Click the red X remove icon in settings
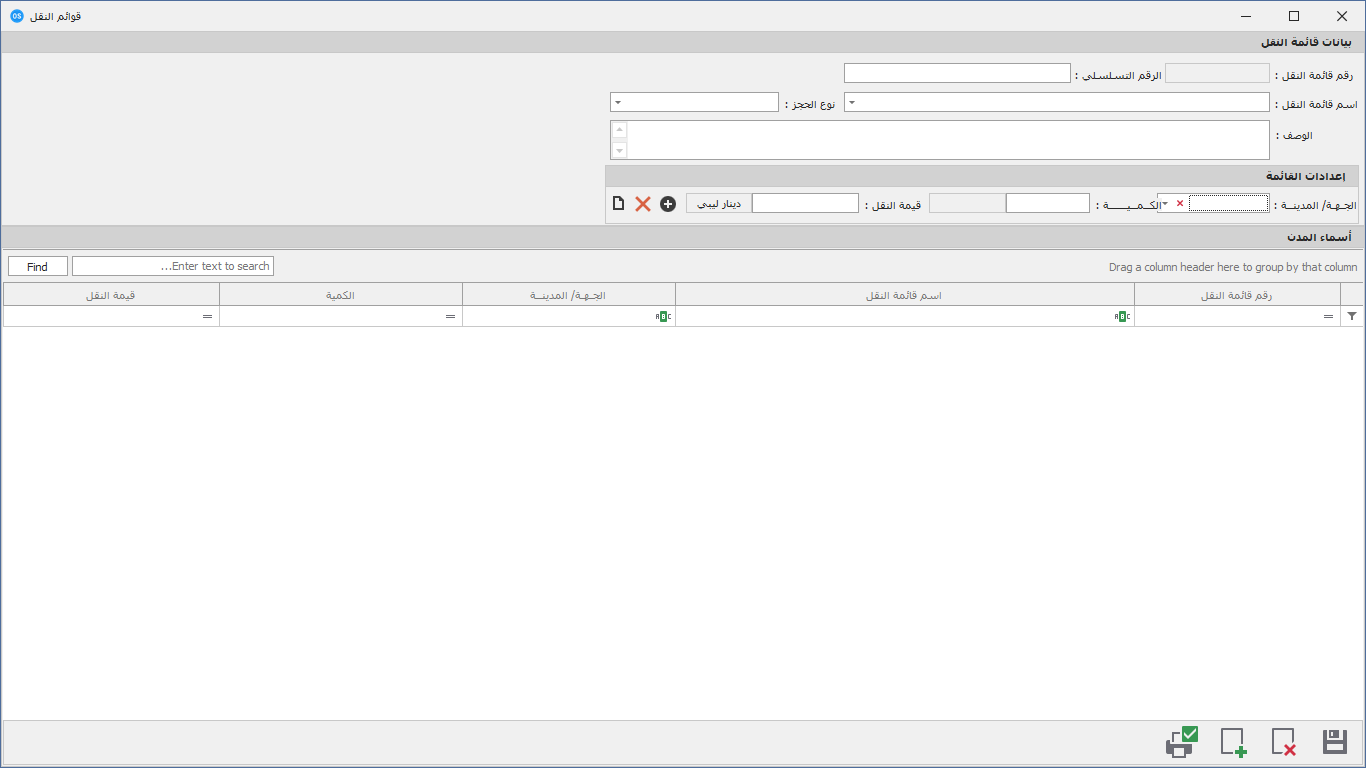 (643, 204)
